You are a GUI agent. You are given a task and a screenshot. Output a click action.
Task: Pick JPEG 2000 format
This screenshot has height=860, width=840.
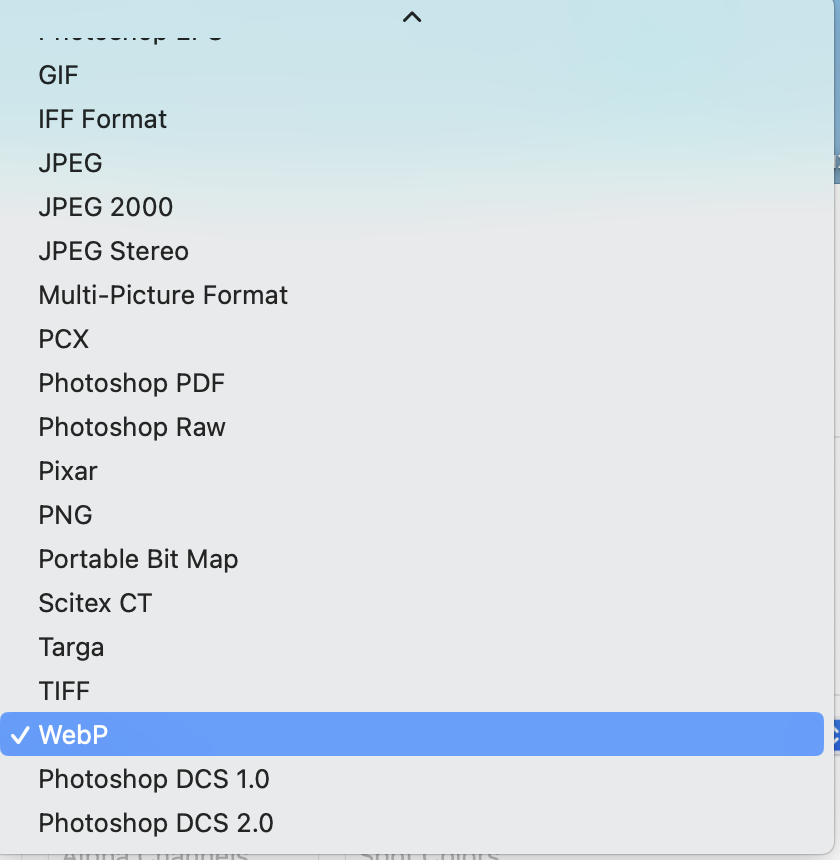pos(105,207)
